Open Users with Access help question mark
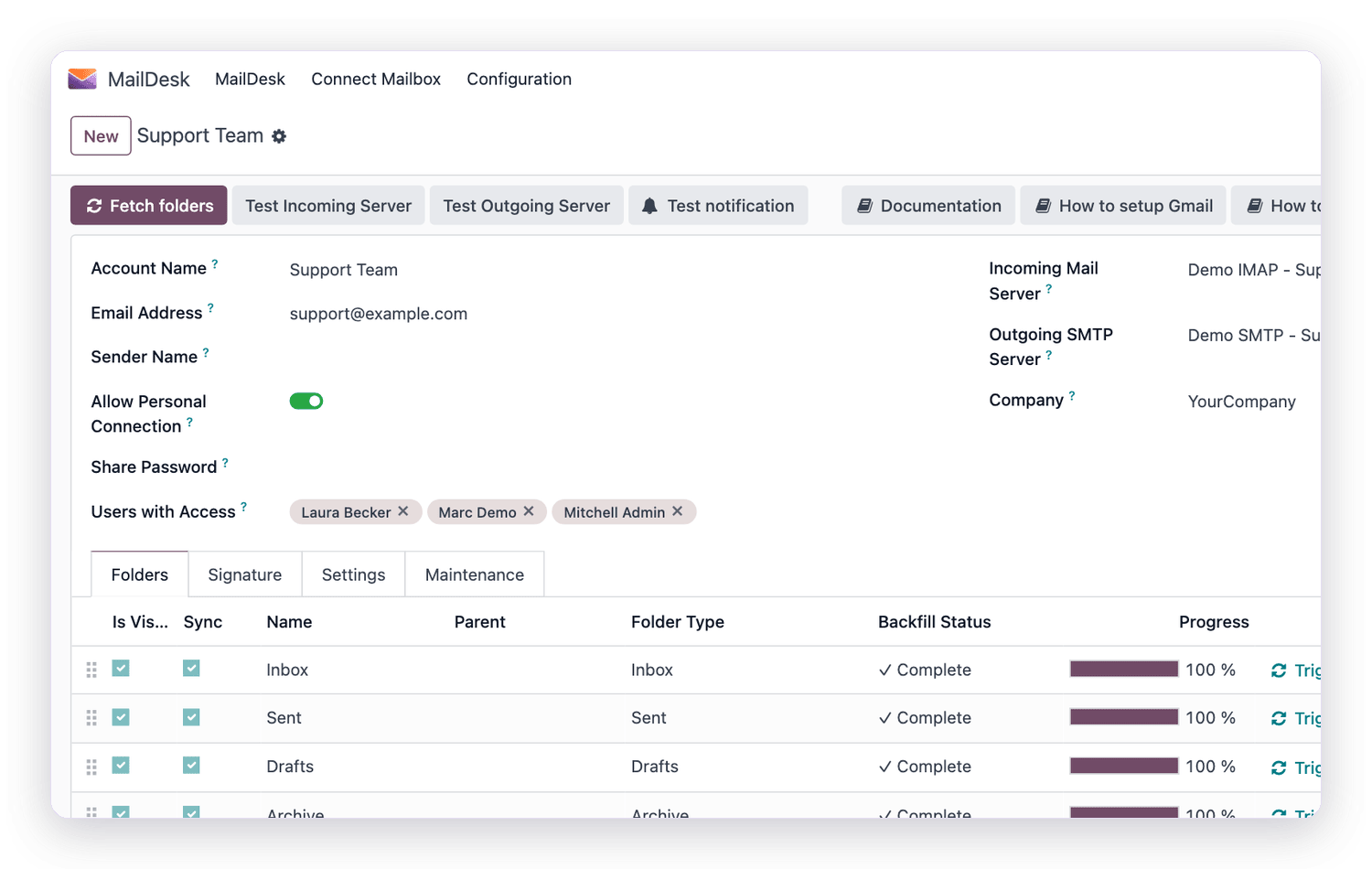 [243, 507]
